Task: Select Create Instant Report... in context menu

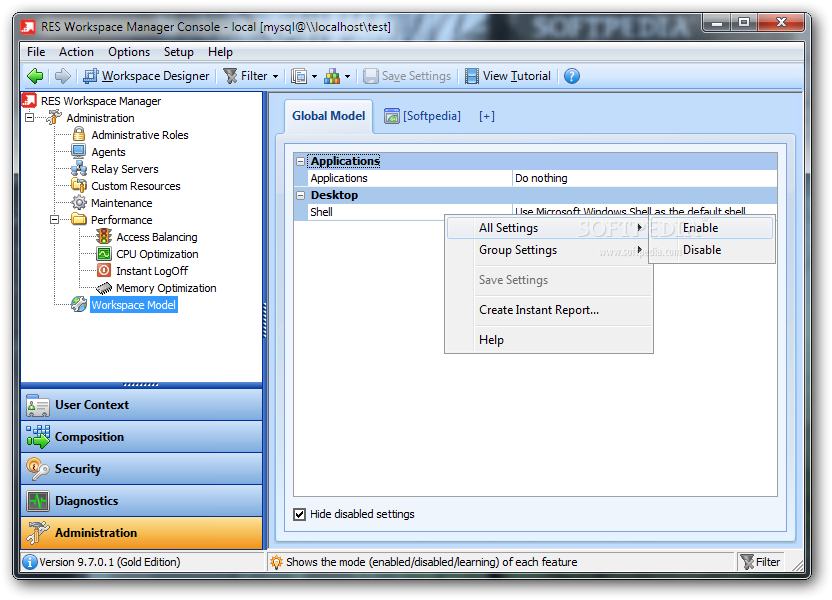Action: coord(549,310)
